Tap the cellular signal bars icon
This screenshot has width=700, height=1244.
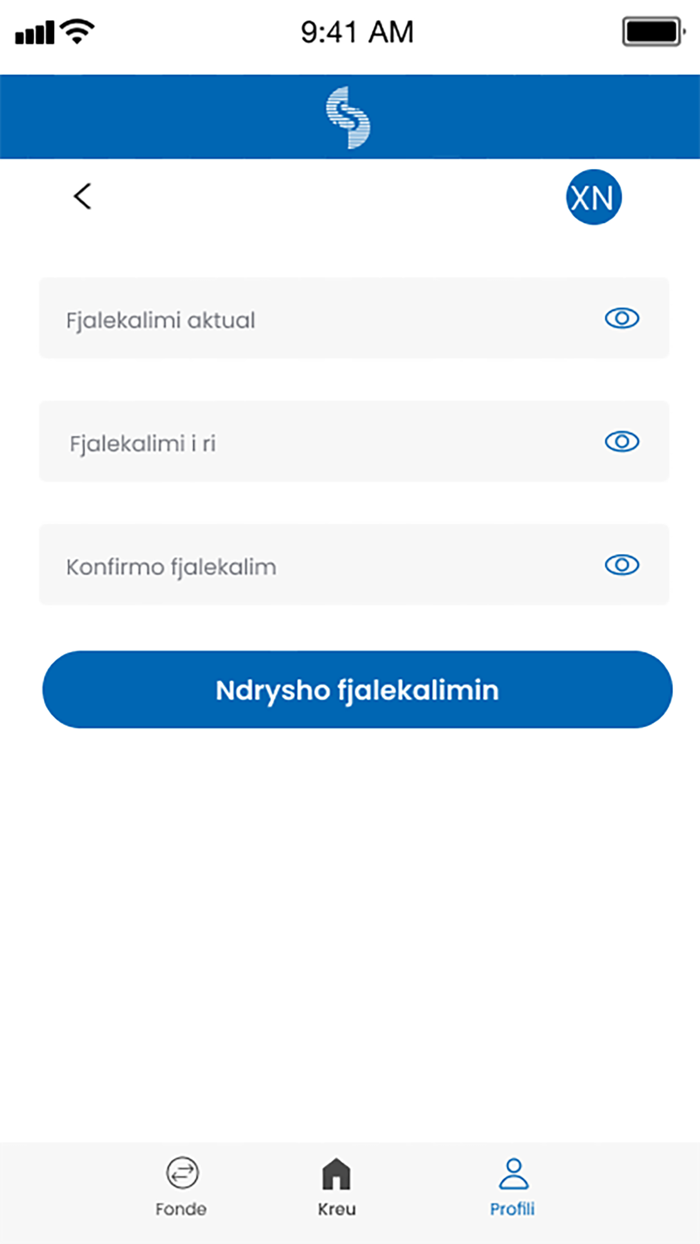point(33,33)
